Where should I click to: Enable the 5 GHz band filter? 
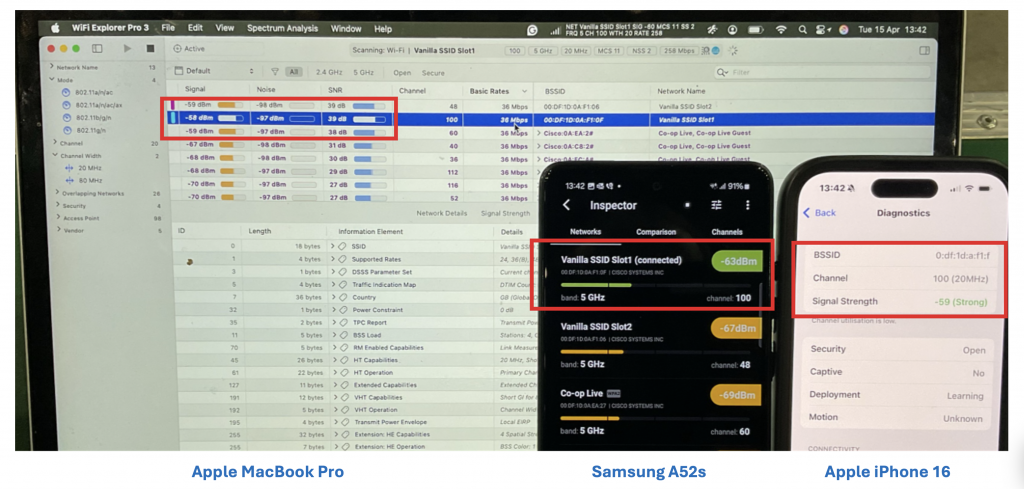[365, 72]
